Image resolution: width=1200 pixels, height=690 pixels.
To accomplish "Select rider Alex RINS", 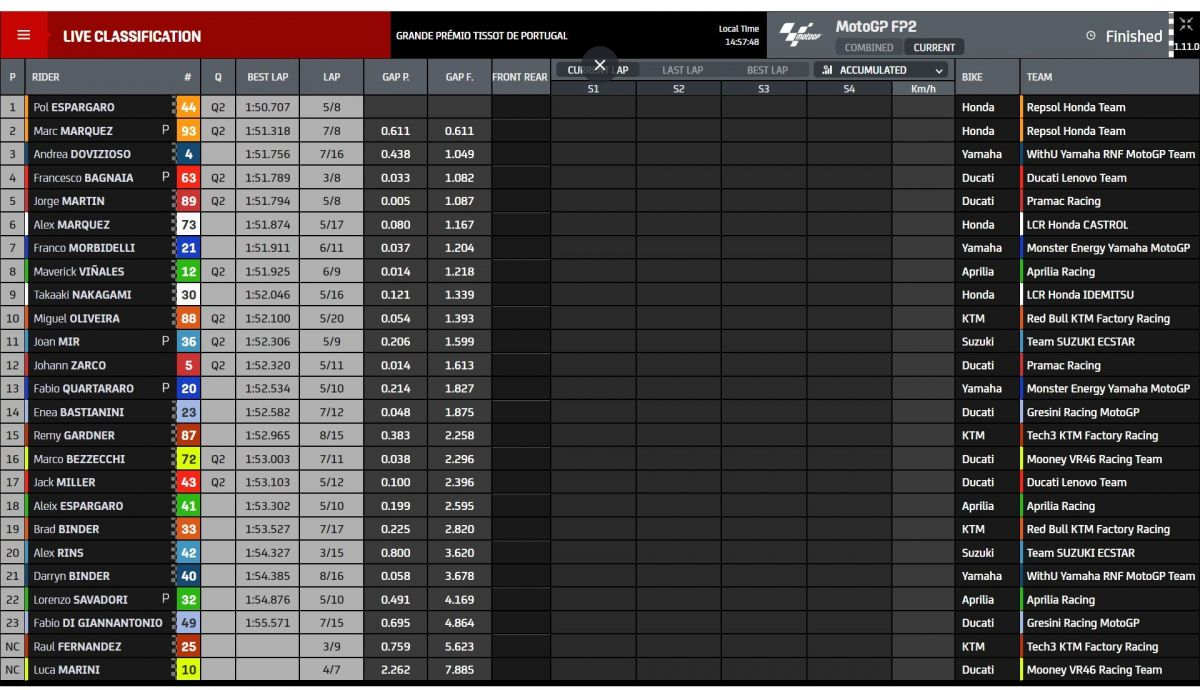I will click(x=58, y=553).
